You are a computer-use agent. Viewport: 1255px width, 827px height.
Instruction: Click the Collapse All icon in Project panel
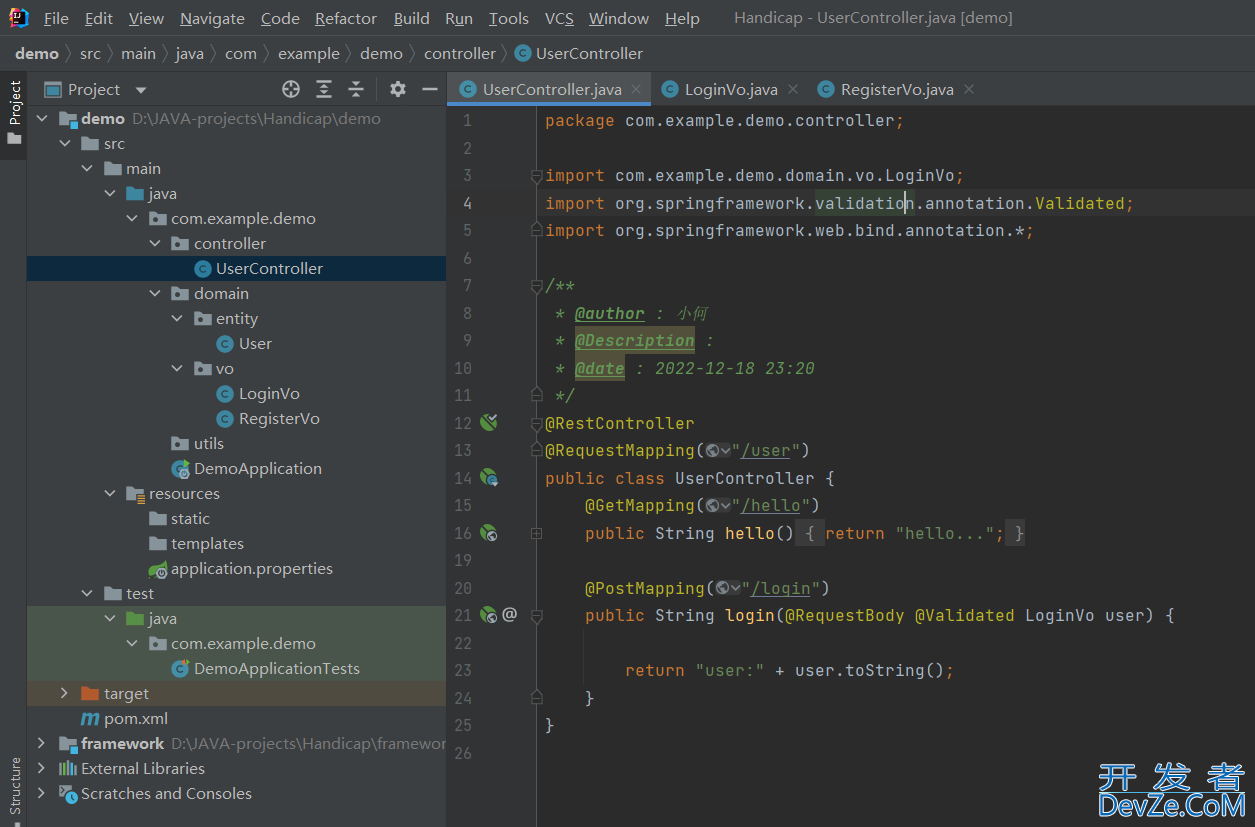356,89
